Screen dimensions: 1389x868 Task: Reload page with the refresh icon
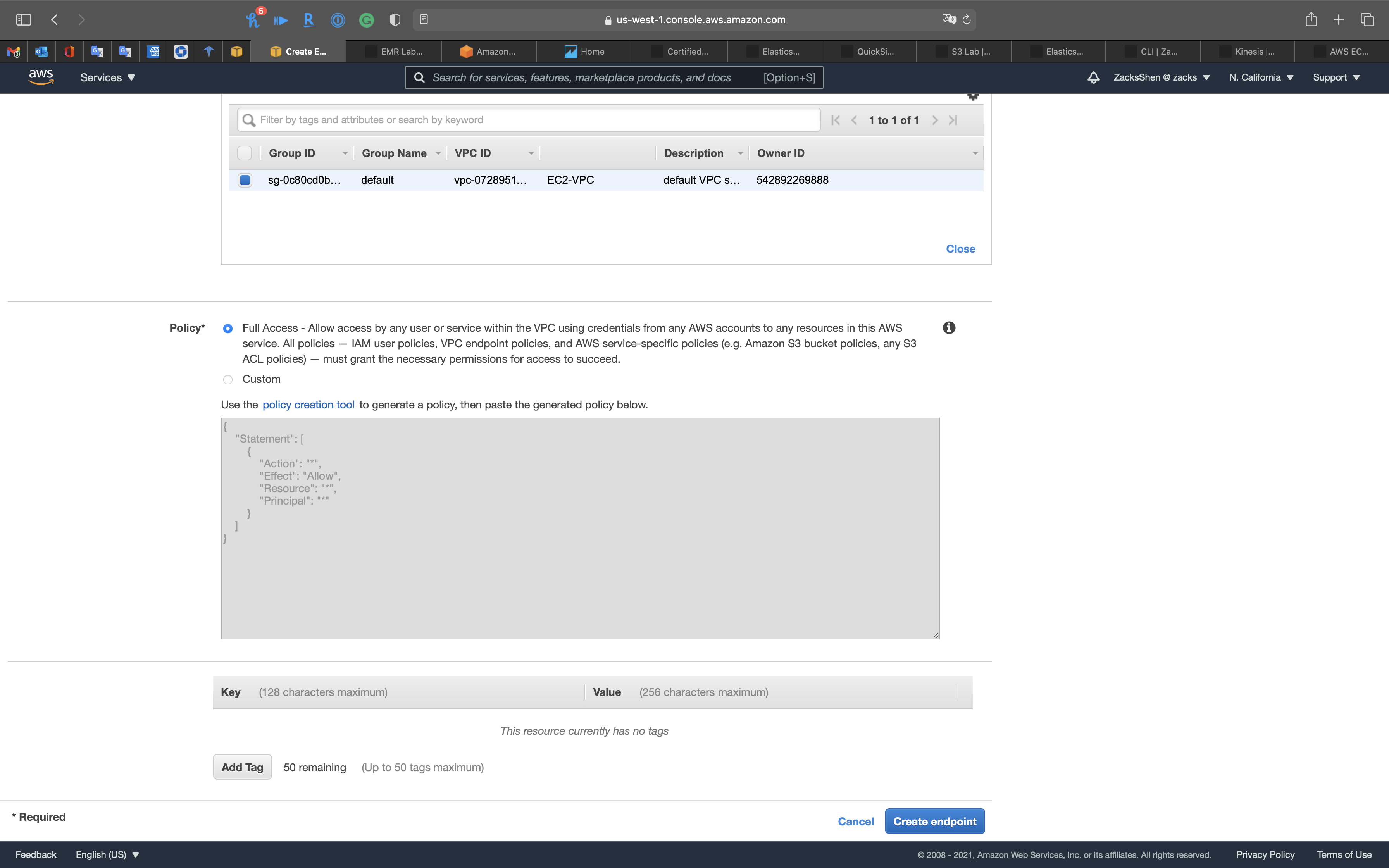967,19
